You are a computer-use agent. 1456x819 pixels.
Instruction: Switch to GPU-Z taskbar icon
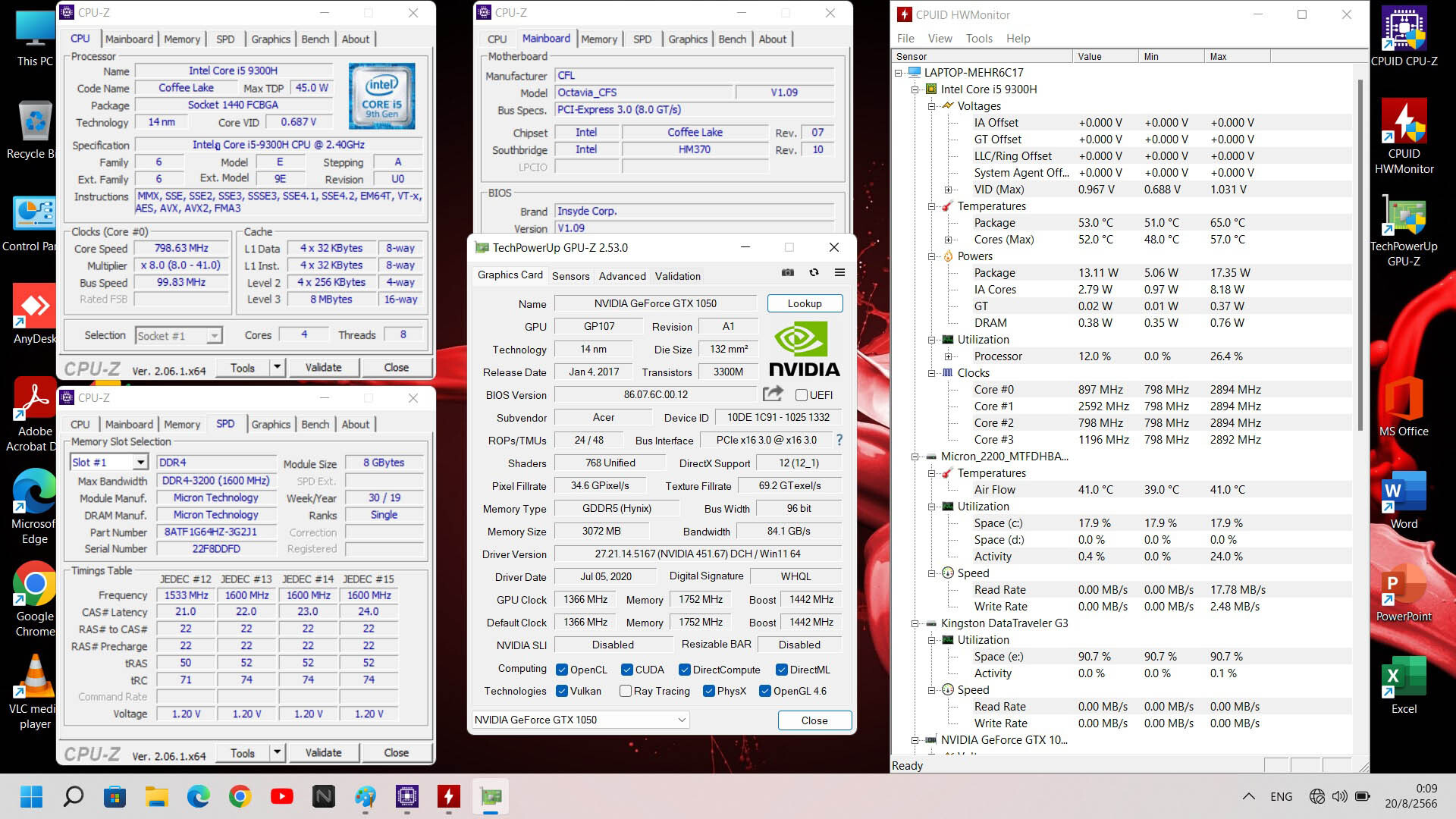[491, 796]
